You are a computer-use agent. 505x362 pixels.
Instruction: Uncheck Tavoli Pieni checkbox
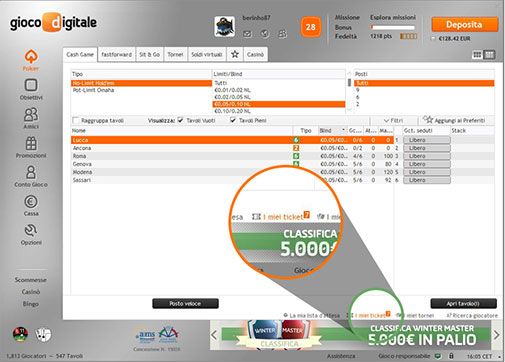[x=233, y=120]
